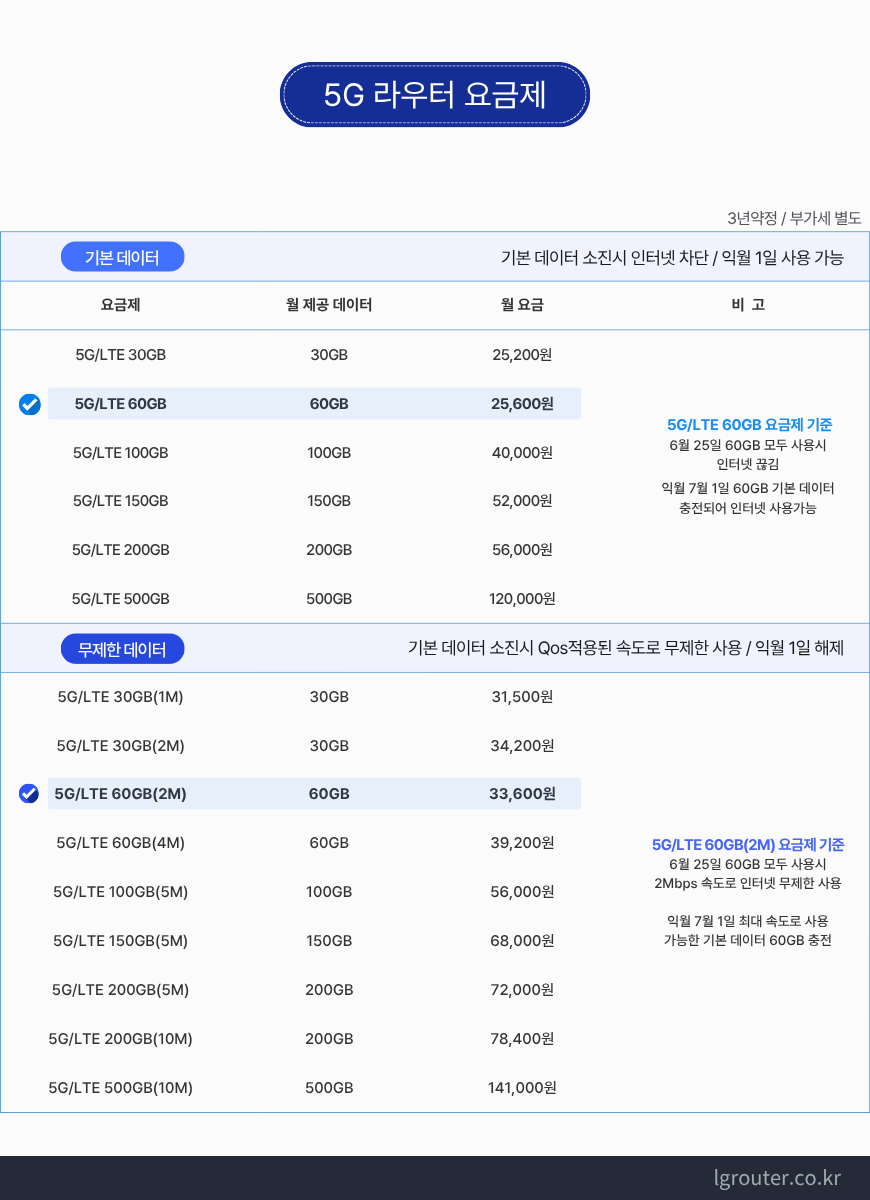Click the 월 요금 column header

[x=522, y=305]
